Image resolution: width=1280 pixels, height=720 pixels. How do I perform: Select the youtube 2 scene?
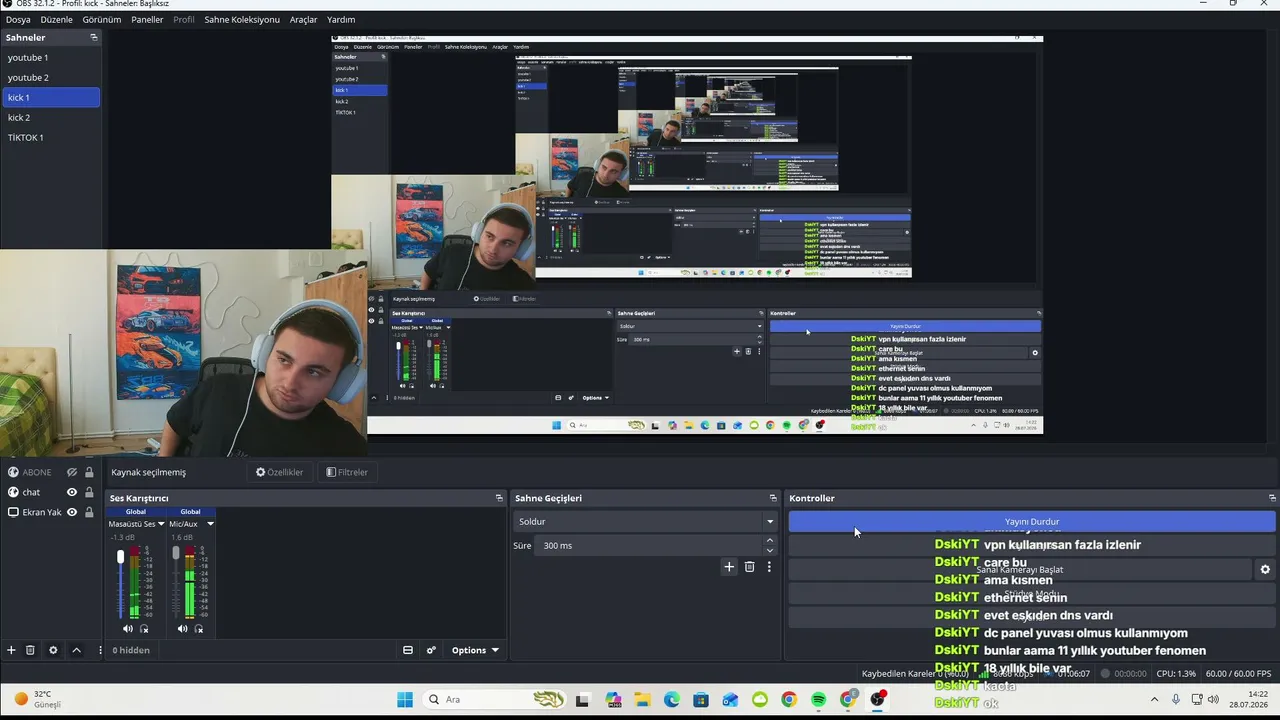(50, 77)
